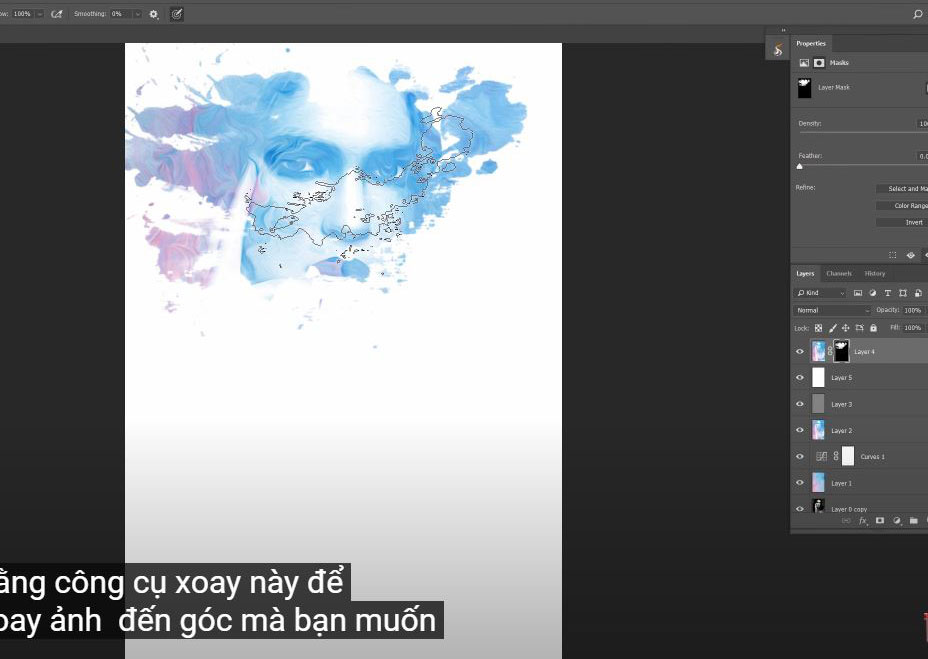Create new fill or adjustment layer

897,520
